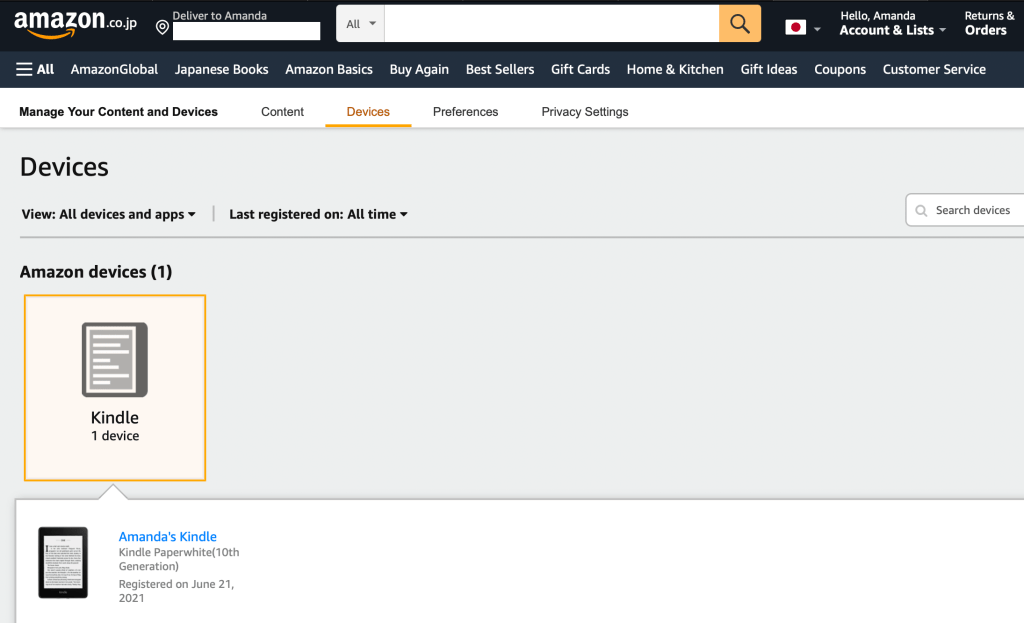Click the Kindle Paperwhite device thumbnail
The image size is (1024, 623).
point(63,562)
